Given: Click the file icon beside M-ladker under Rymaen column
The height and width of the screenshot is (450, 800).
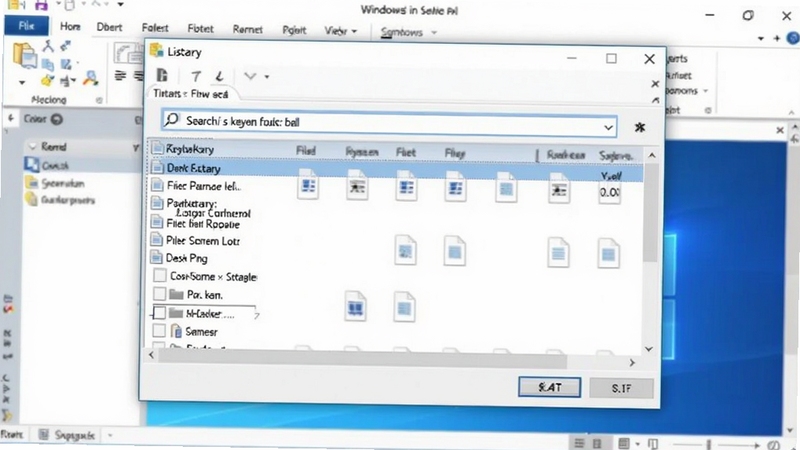Looking at the screenshot, I should point(355,306).
